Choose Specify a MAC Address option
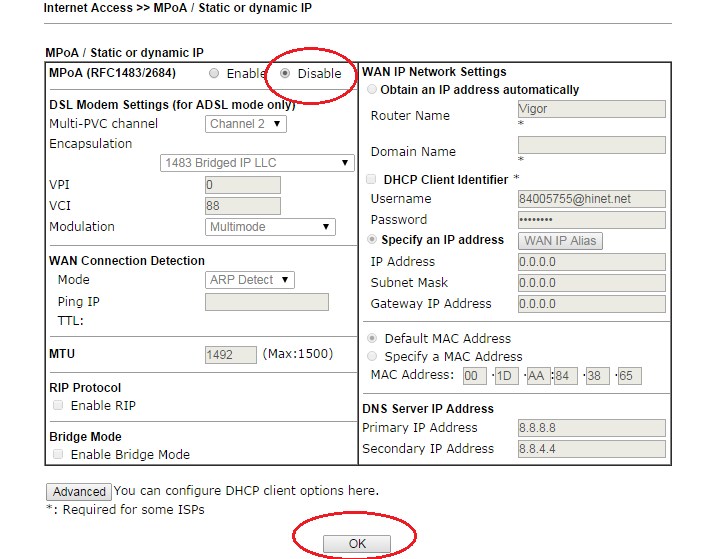 pyautogui.click(x=373, y=356)
